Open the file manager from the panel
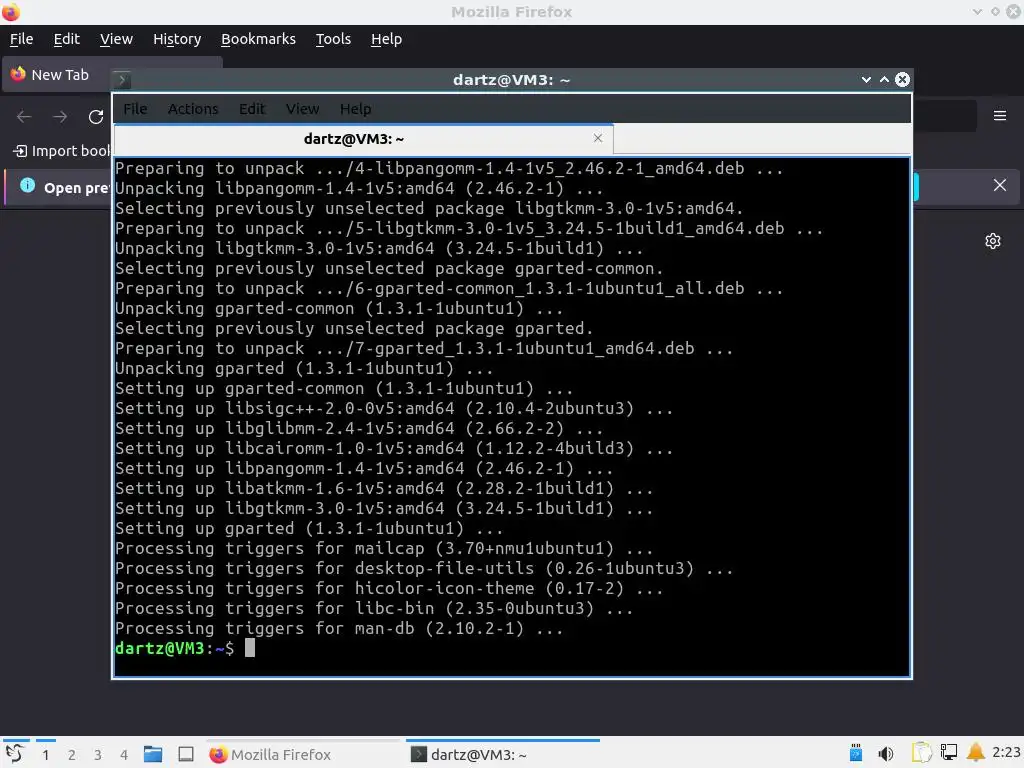1024x768 pixels. 153,754
